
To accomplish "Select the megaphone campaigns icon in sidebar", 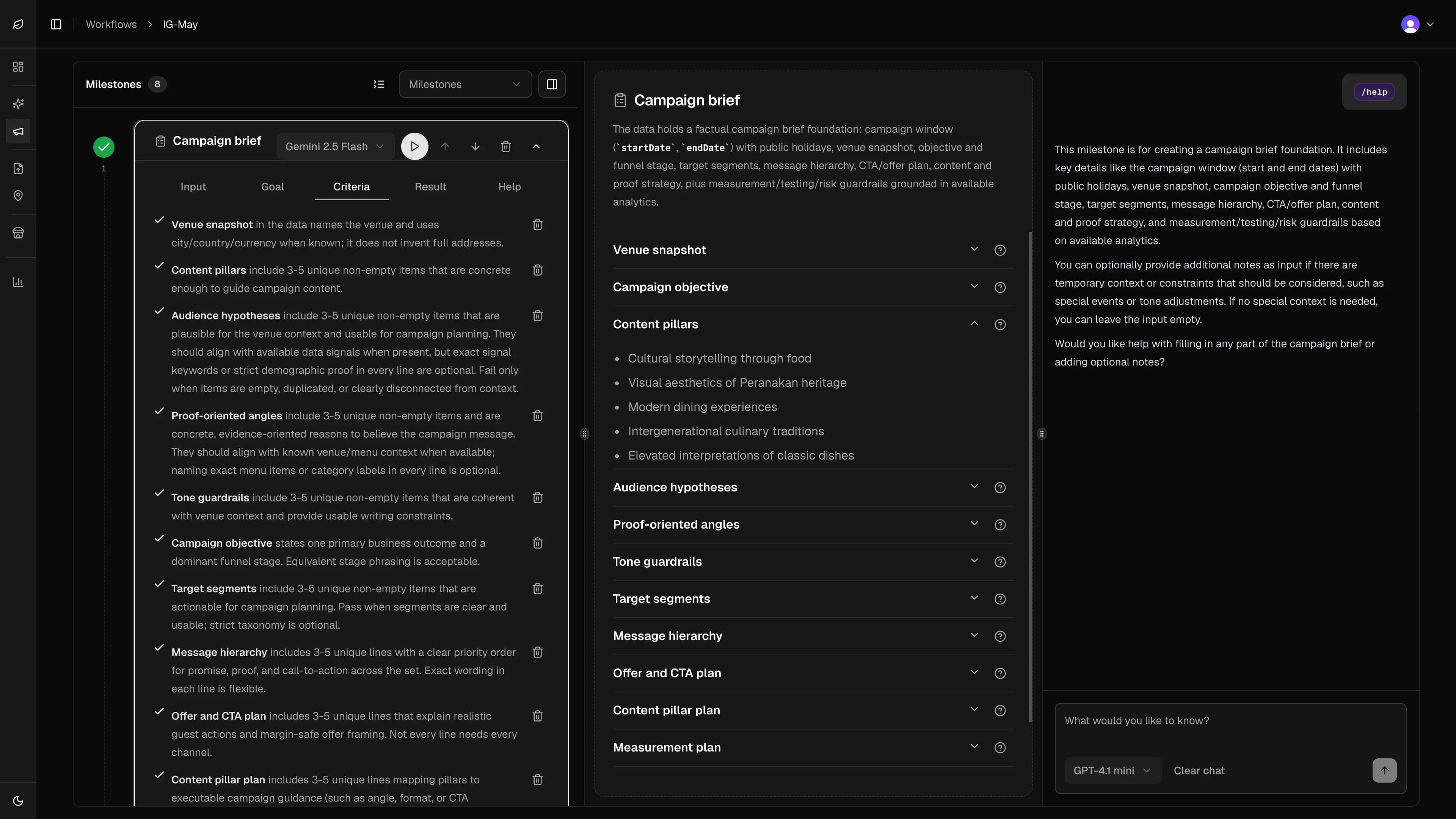I will pos(18,132).
